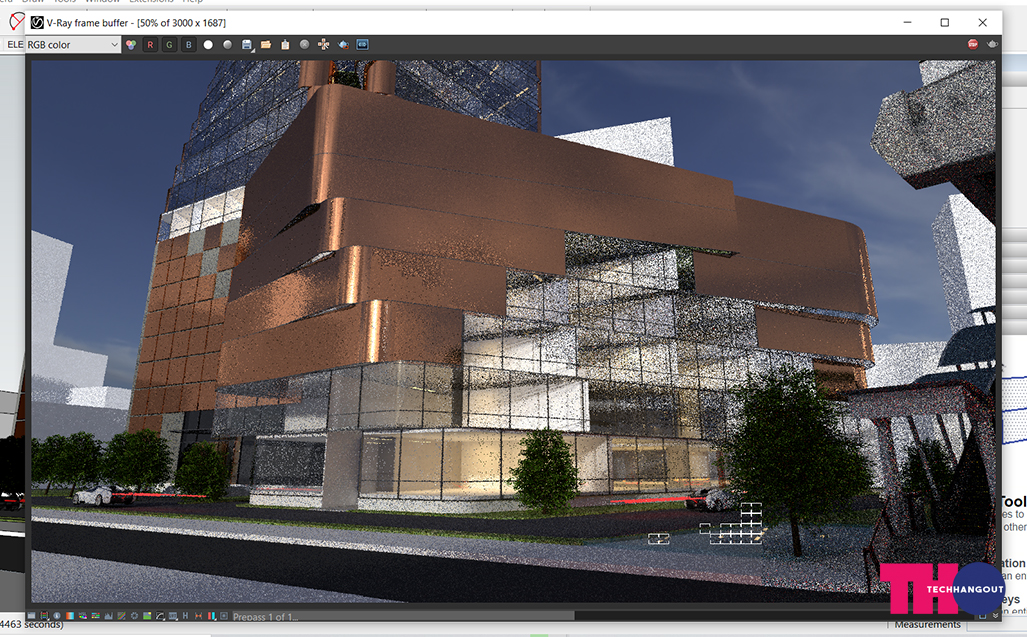Open lens effects settings icon
The height and width of the screenshot is (637, 1027).
(224, 616)
